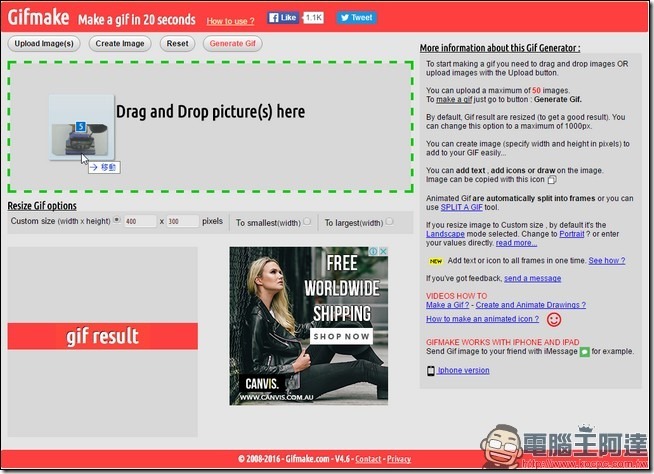This screenshot has height=474, width=654.
Task: Click the red smiley face icon
Action: (x=553, y=320)
